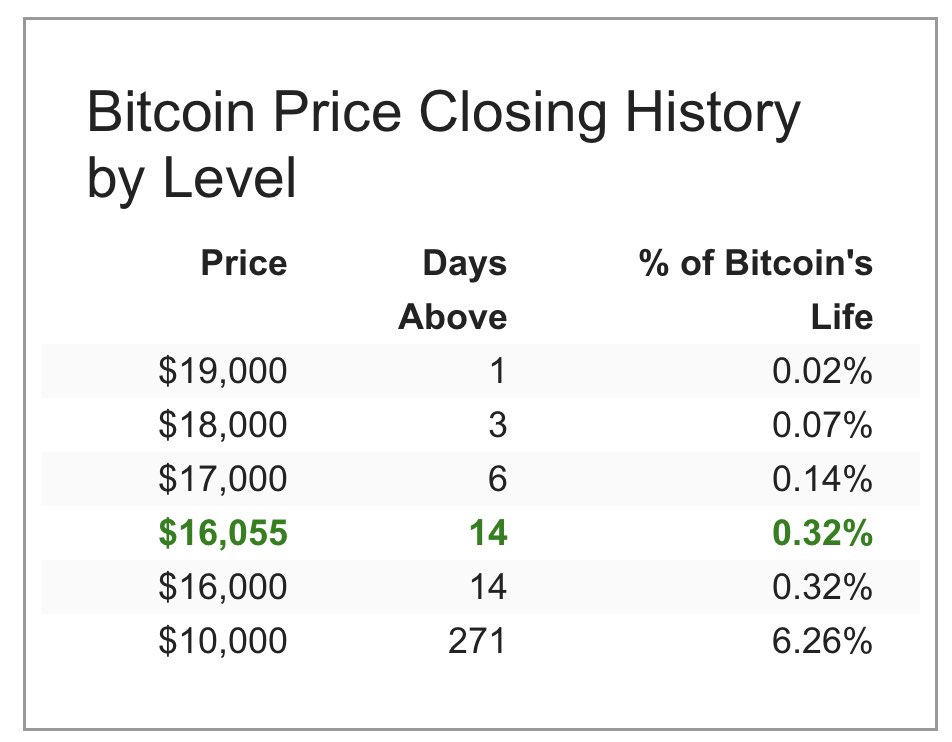Screen dimensions: 952x742
Task: Click the $17,000 price cell
Action: [223, 478]
